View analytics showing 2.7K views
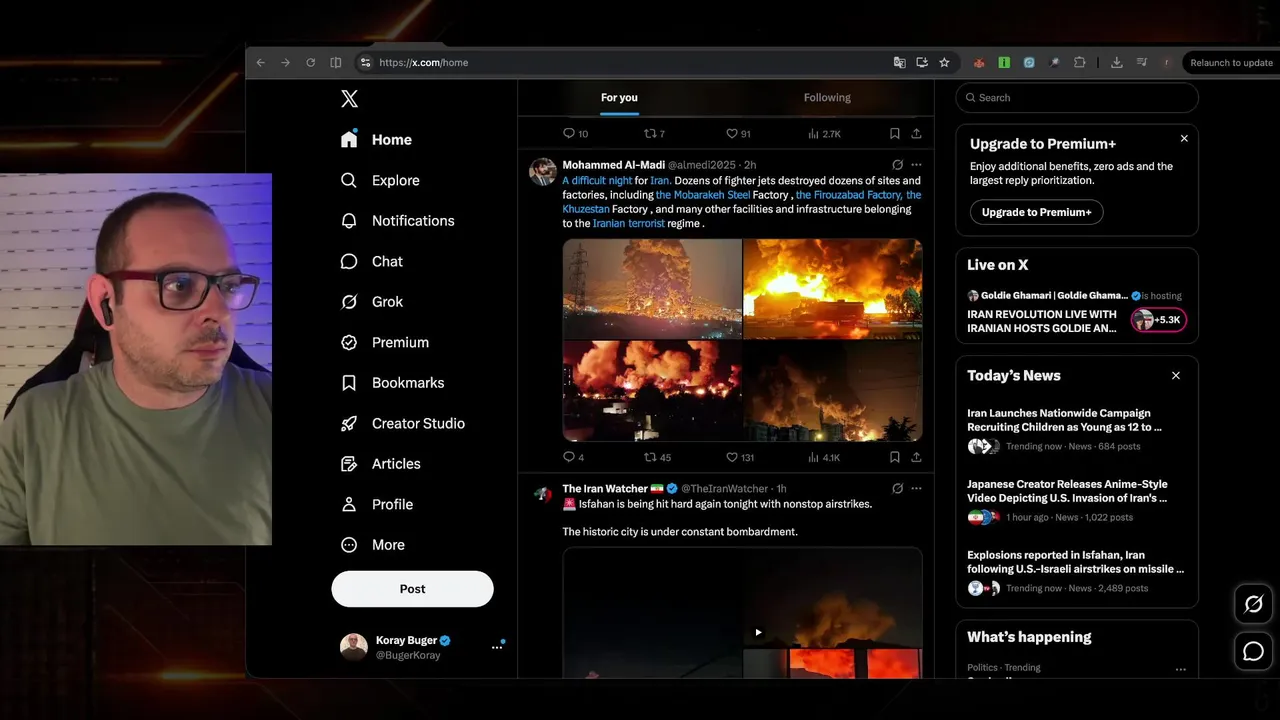The height and width of the screenshot is (720, 1280). (x=823, y=133)
